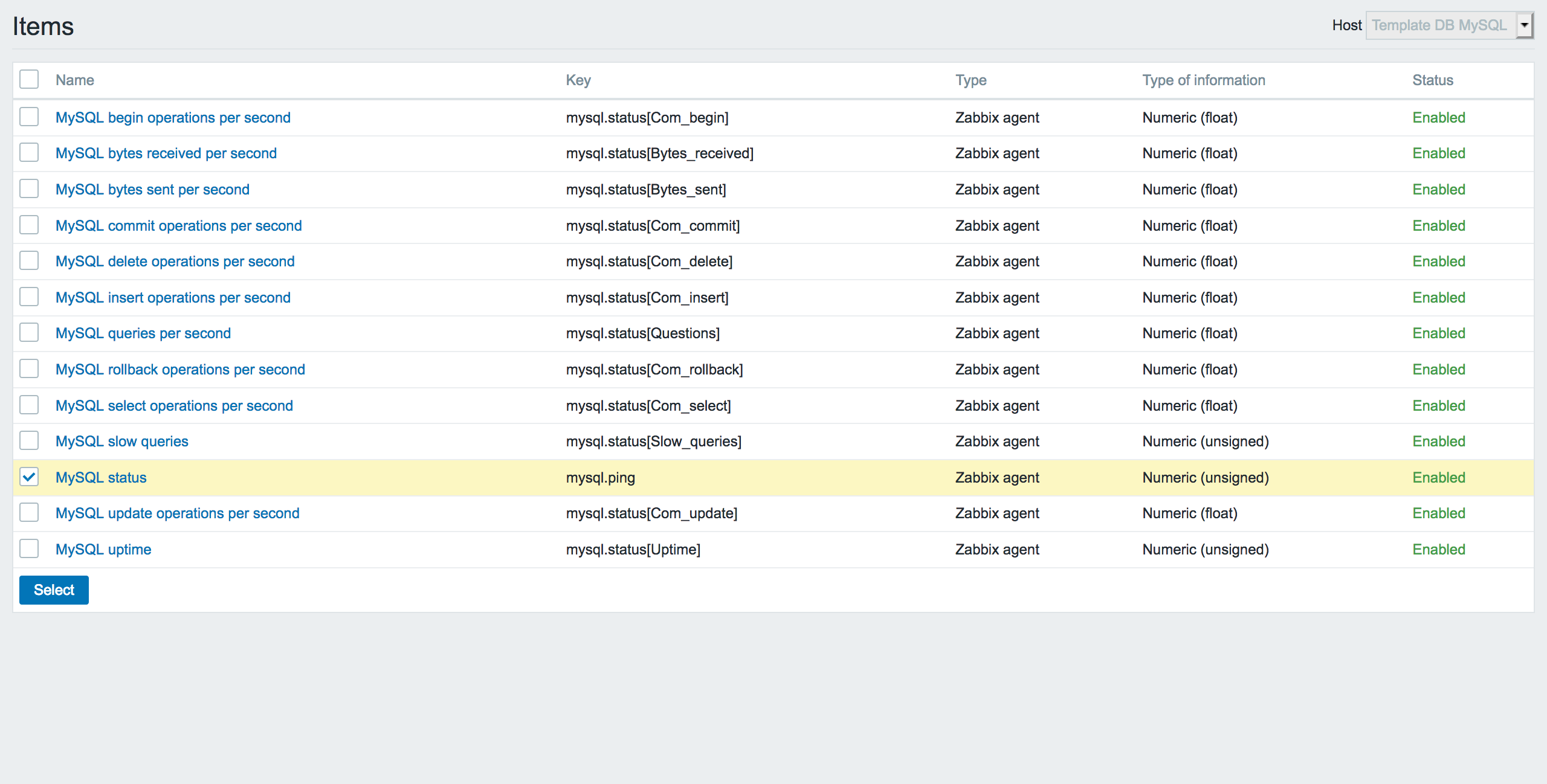Screen dimensions: 1547x784
Task: Open the Host dropdown showing Template DB MySQL
Action: [1449, 25]
